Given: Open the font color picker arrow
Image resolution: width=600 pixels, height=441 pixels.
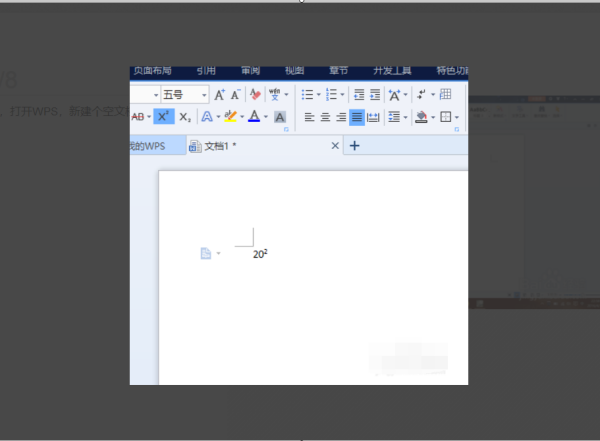Looking at the screenshot, I should (x=266, y=117).
